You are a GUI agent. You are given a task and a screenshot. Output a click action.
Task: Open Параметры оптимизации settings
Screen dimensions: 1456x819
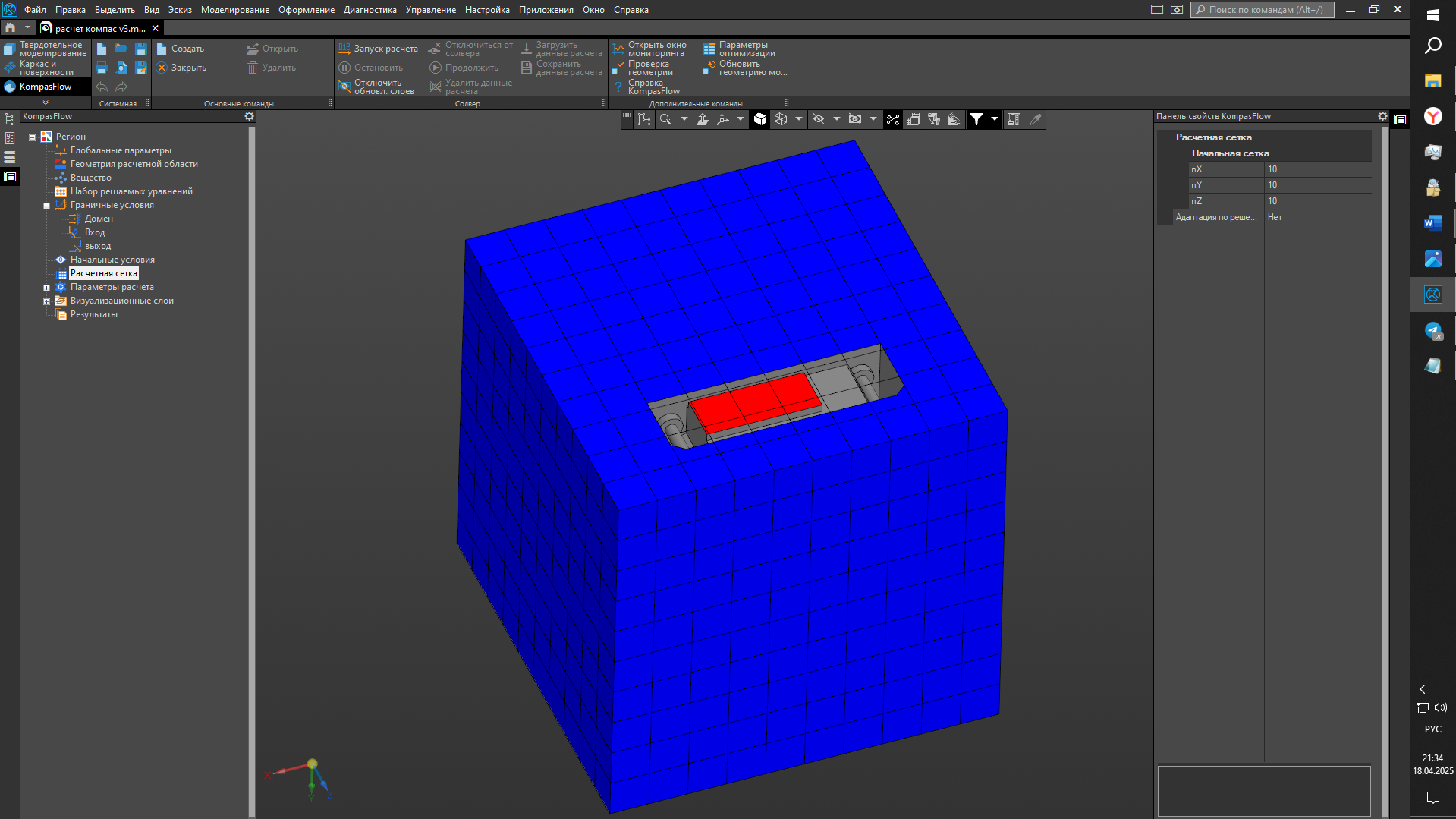pos(747,49)
